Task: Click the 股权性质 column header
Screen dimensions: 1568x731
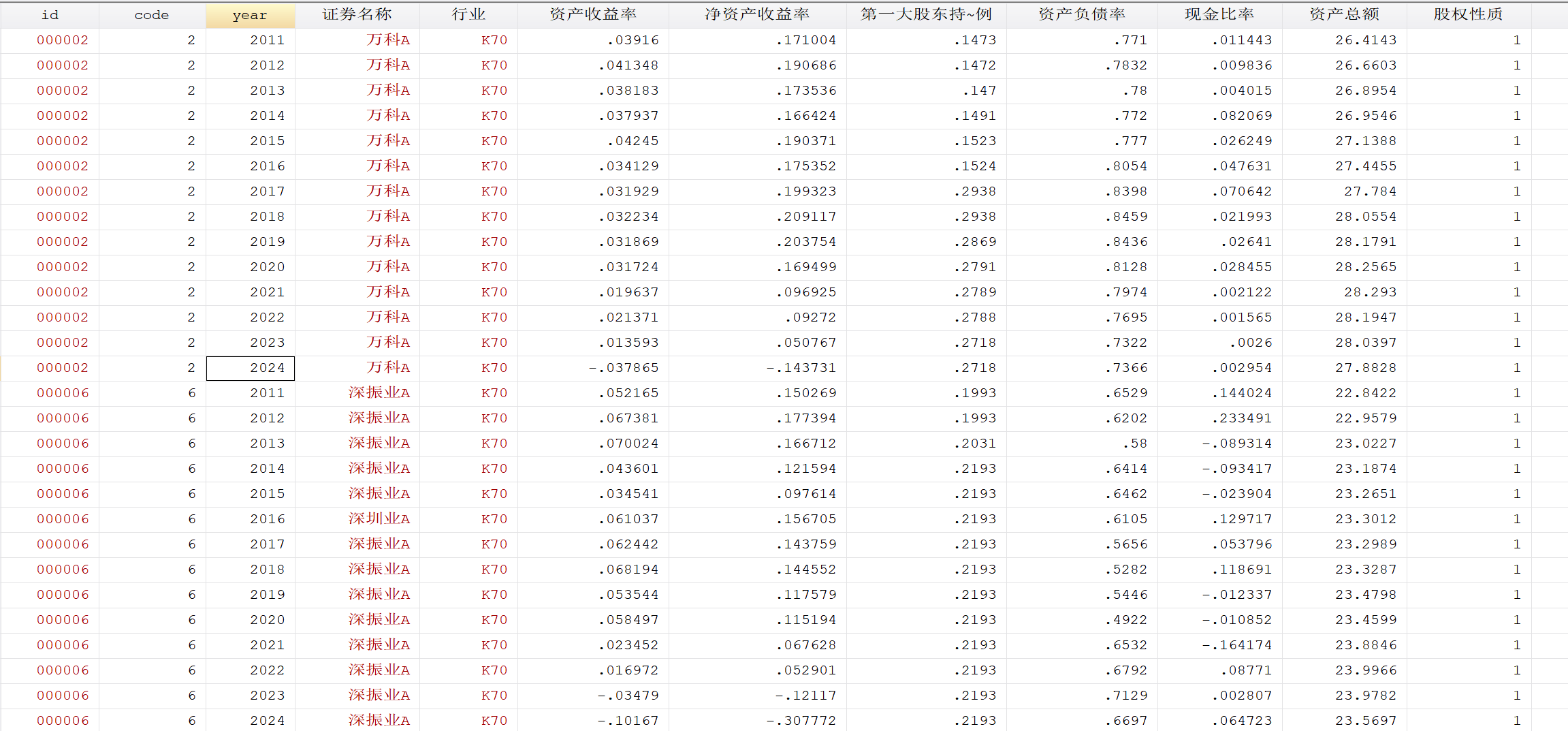Action: 1469,15
